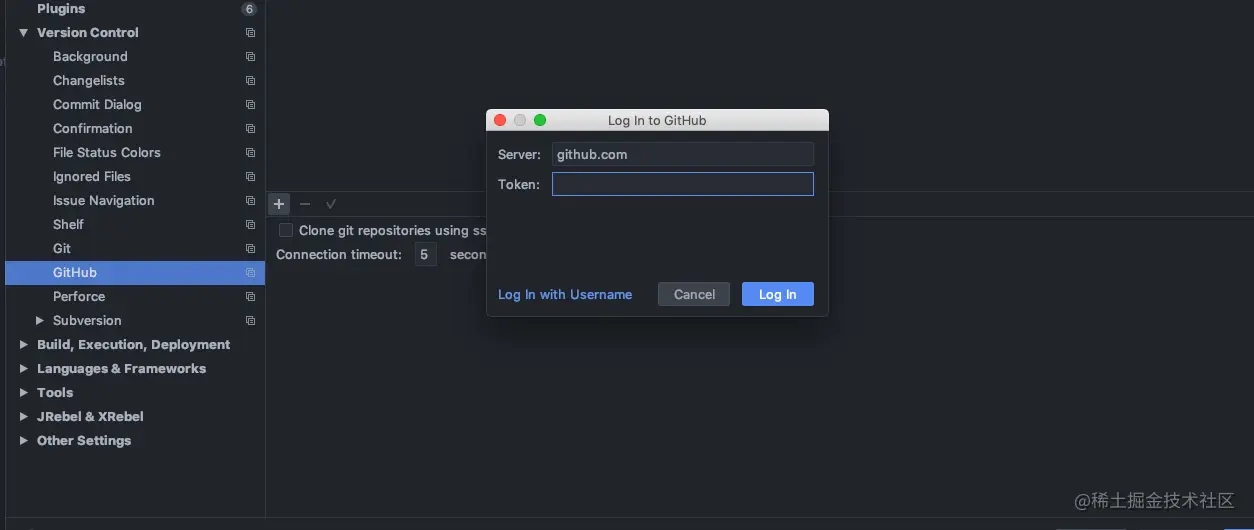
Task: Expand the JRebel & XRebel section
Action: coord(23,417)
